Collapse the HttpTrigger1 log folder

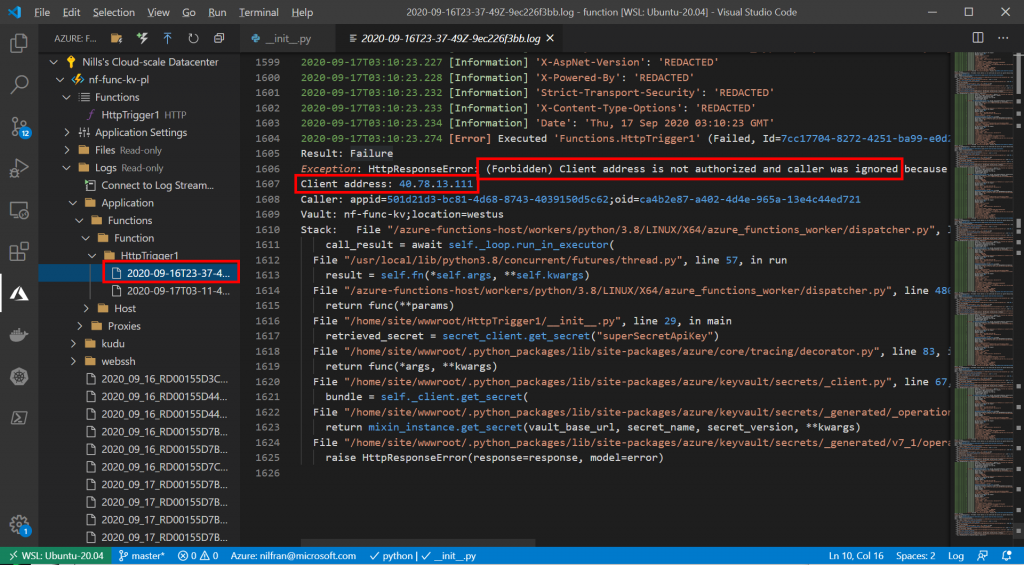(x=92, y=255)
